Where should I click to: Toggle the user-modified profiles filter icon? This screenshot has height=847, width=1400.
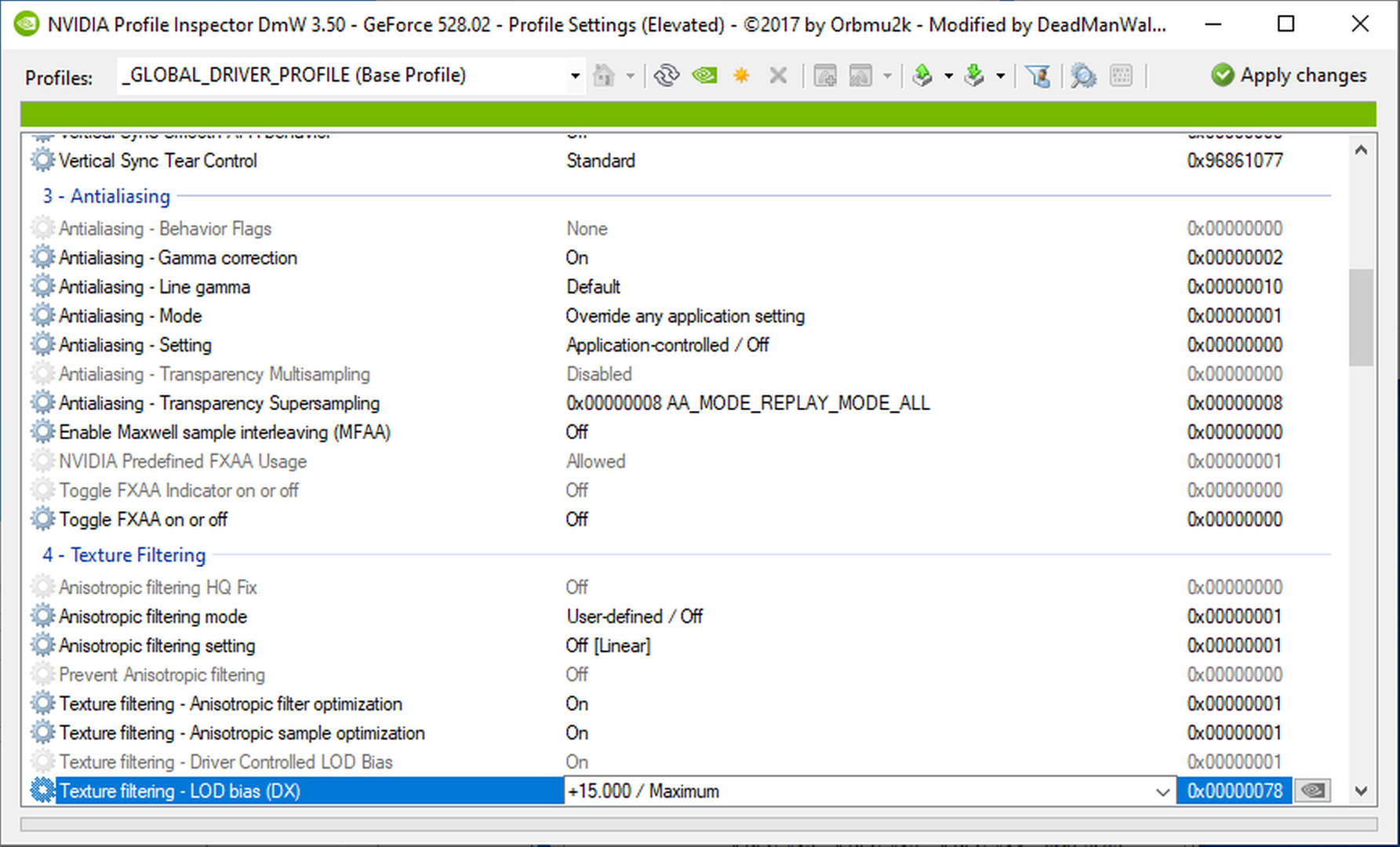[x=1038, y=75]
